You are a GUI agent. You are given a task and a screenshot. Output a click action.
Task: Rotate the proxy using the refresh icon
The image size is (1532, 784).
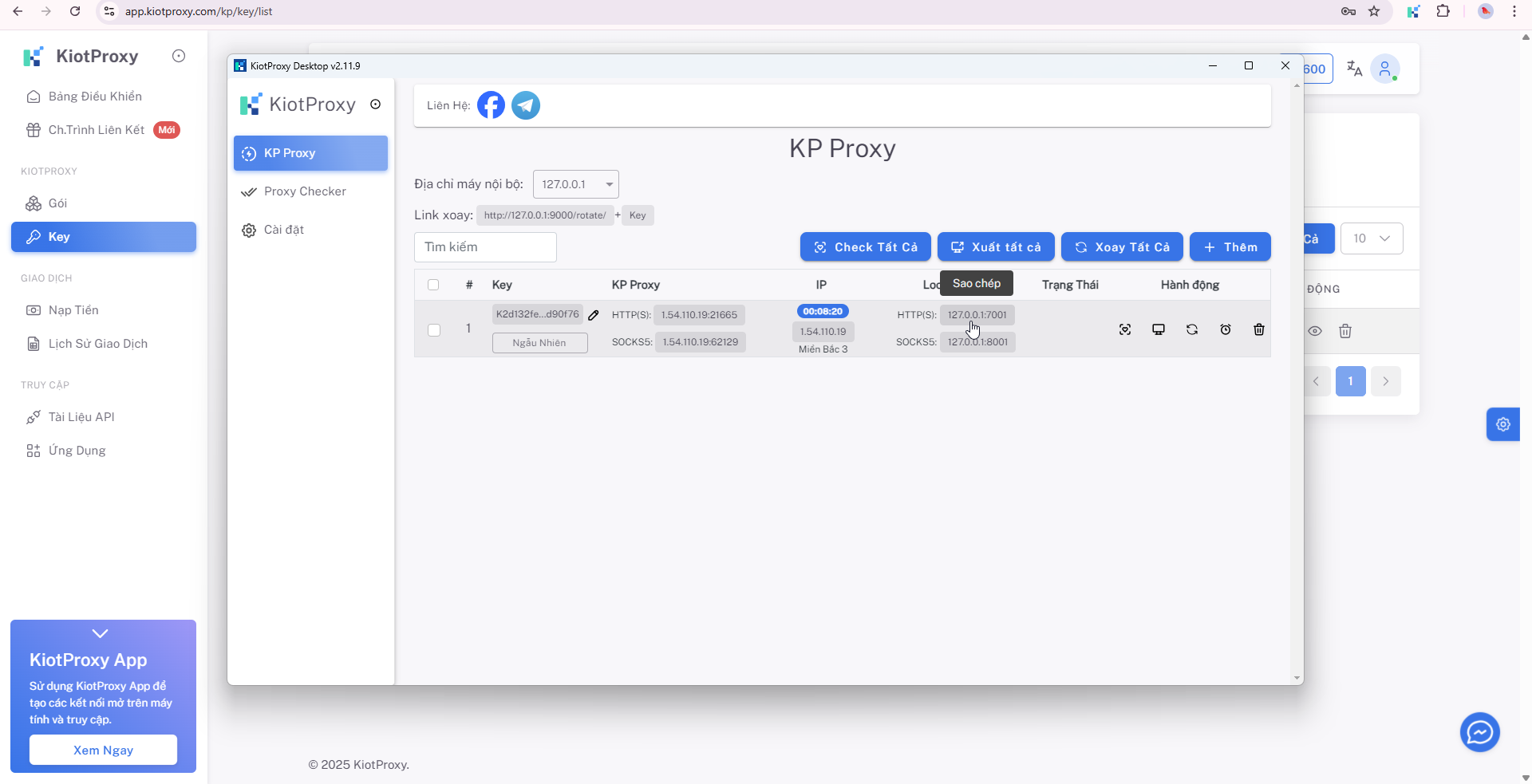click(1192, 329)
